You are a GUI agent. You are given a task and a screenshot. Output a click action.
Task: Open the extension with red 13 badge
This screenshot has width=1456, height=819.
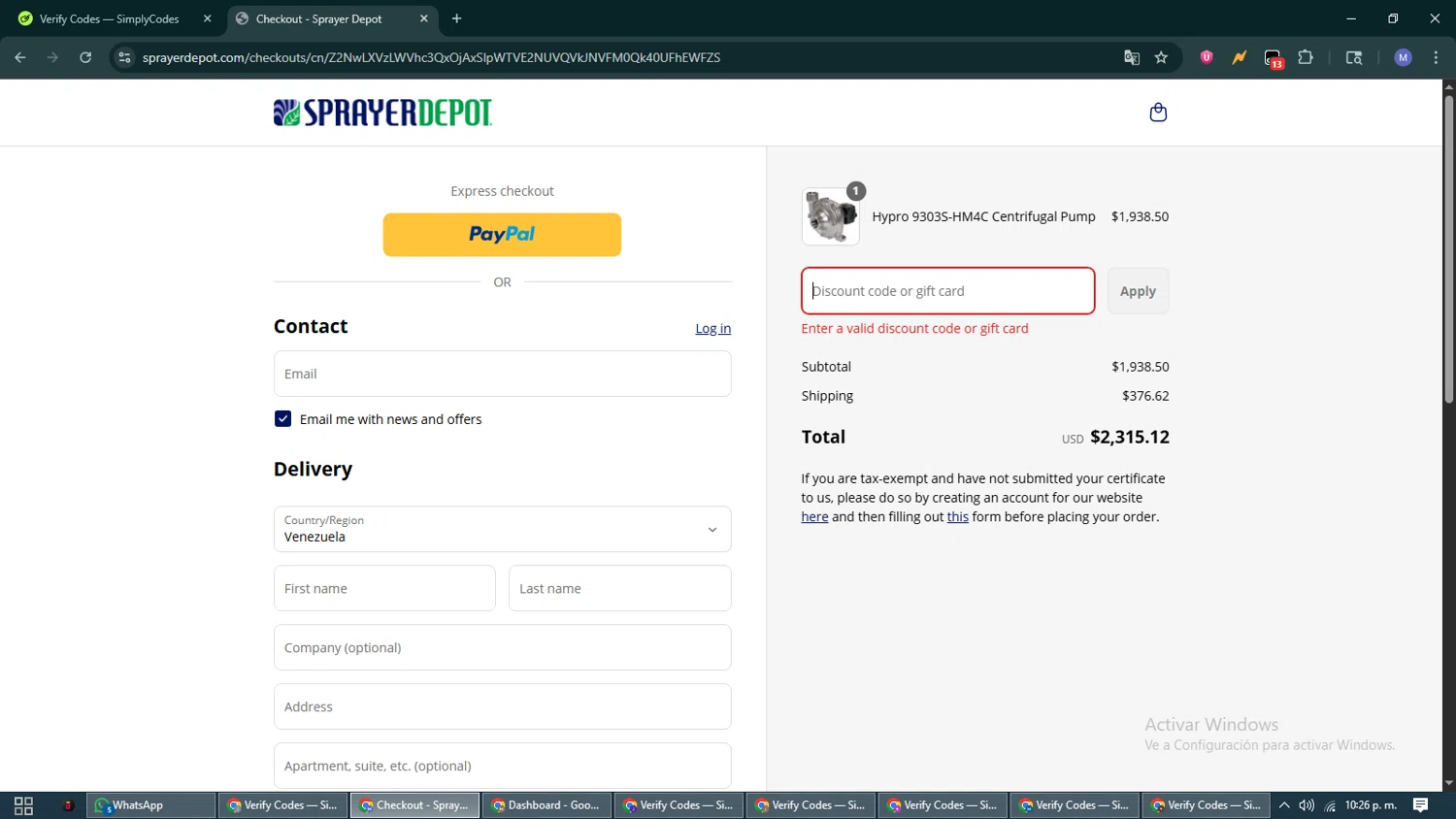(x=1274, y=58)
